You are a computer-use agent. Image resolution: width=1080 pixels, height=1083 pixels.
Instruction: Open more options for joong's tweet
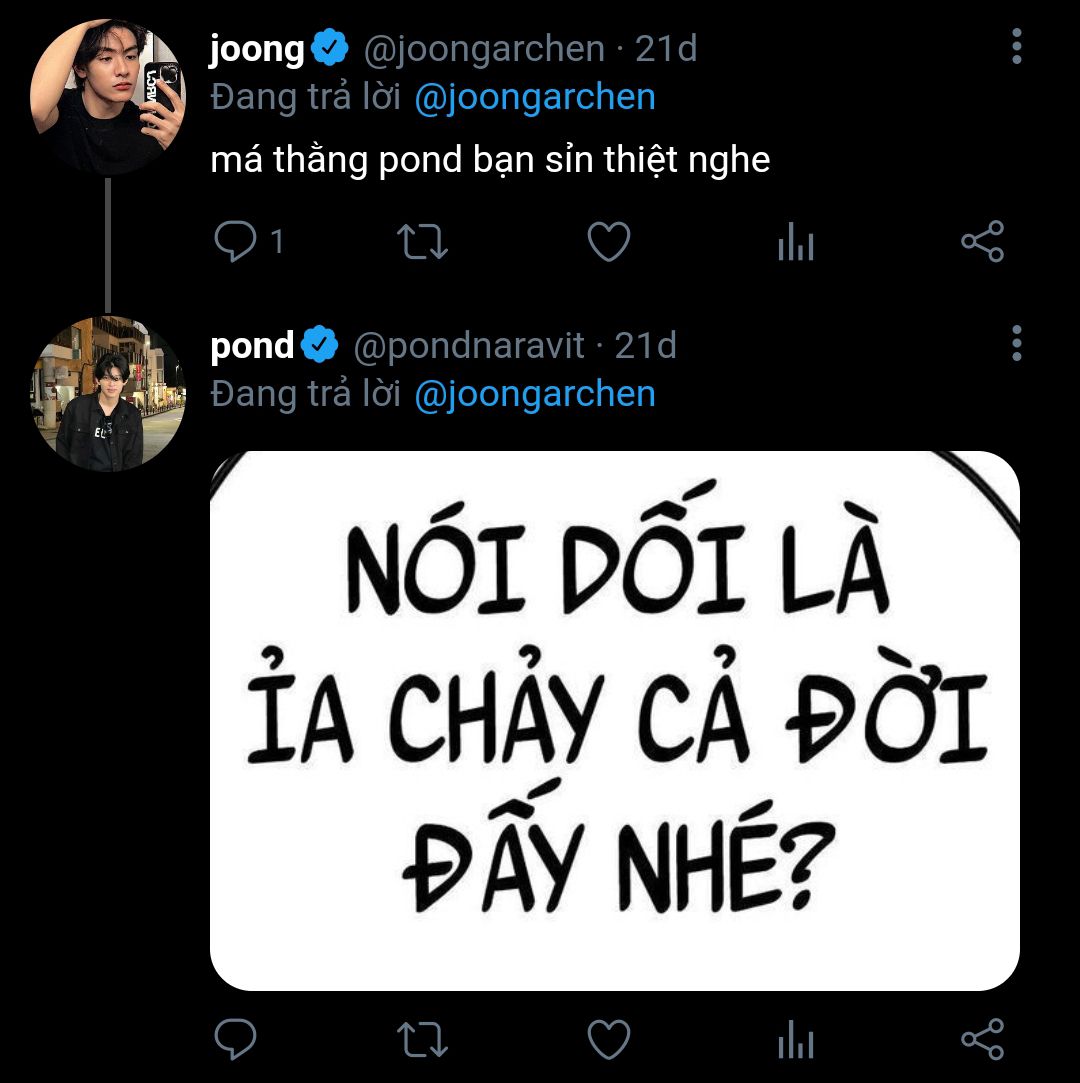click(x=1016, y=47)
